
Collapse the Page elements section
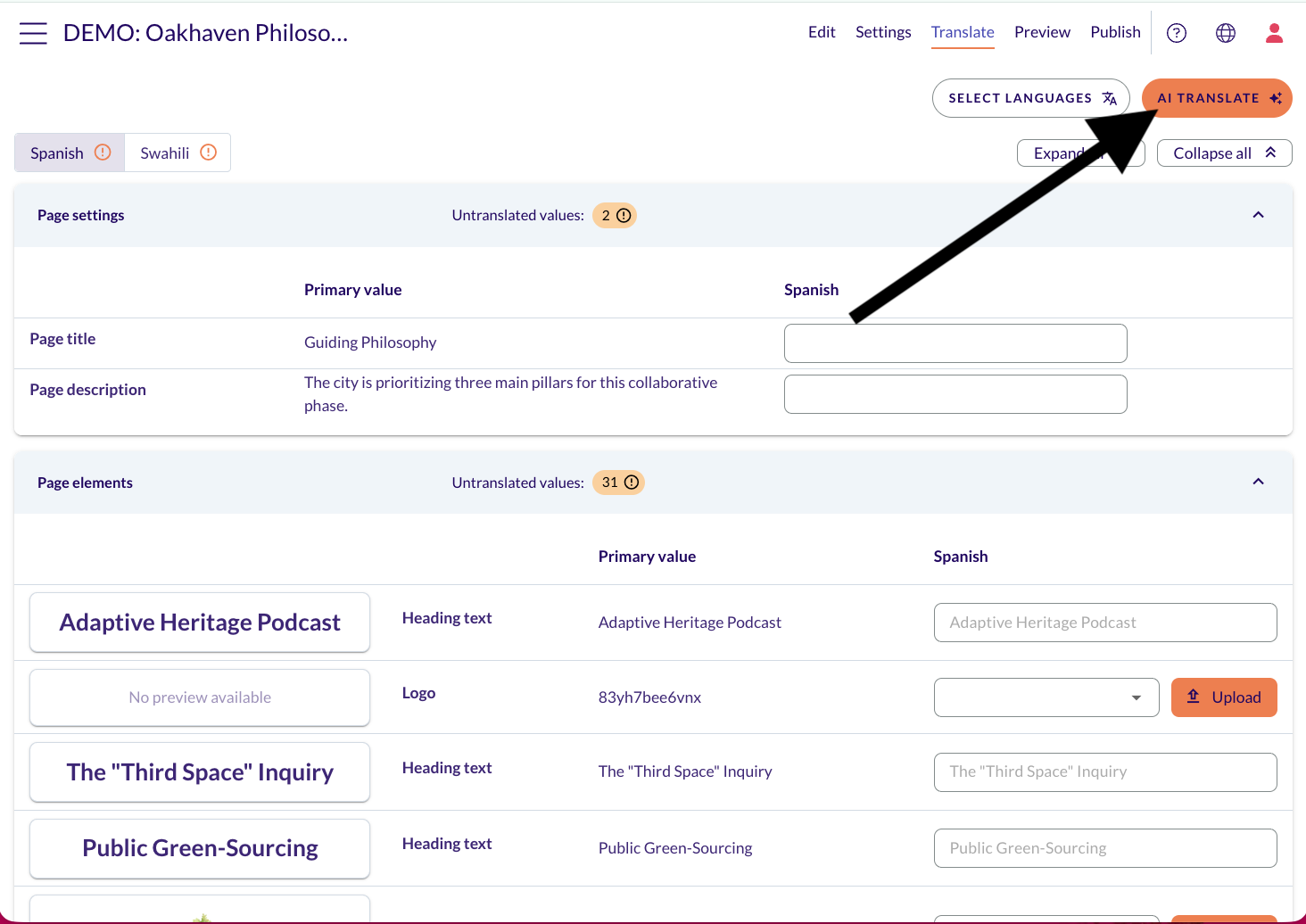1258,482
